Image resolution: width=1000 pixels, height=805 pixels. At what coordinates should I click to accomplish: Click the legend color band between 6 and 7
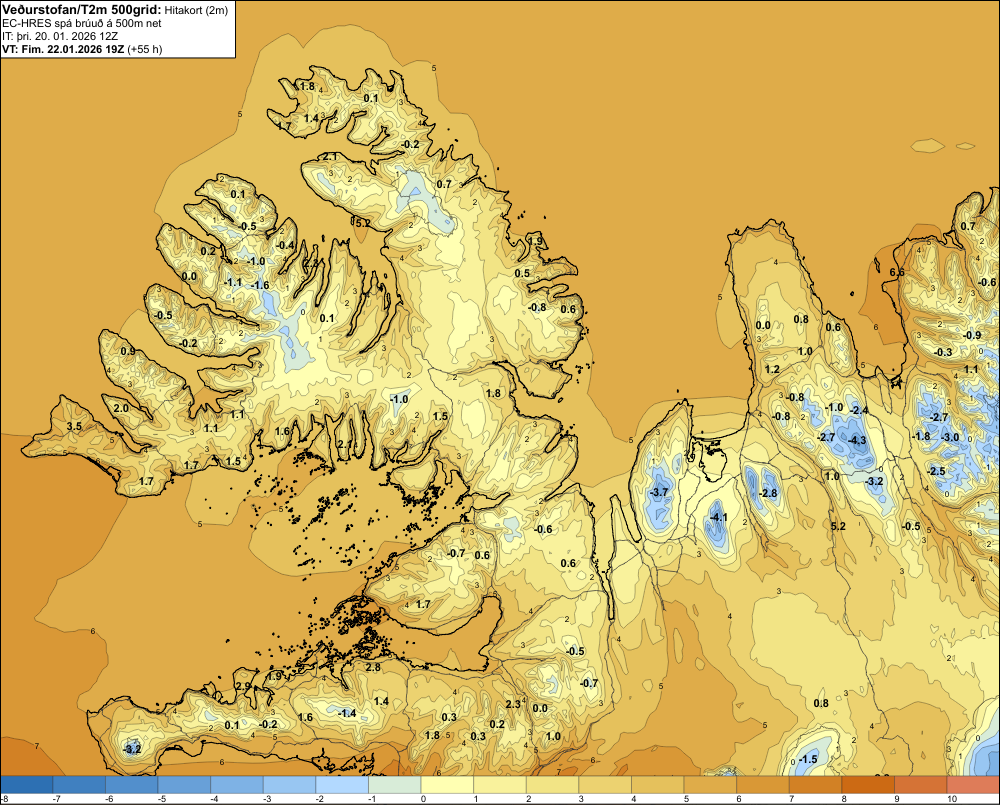pos(762,784)
